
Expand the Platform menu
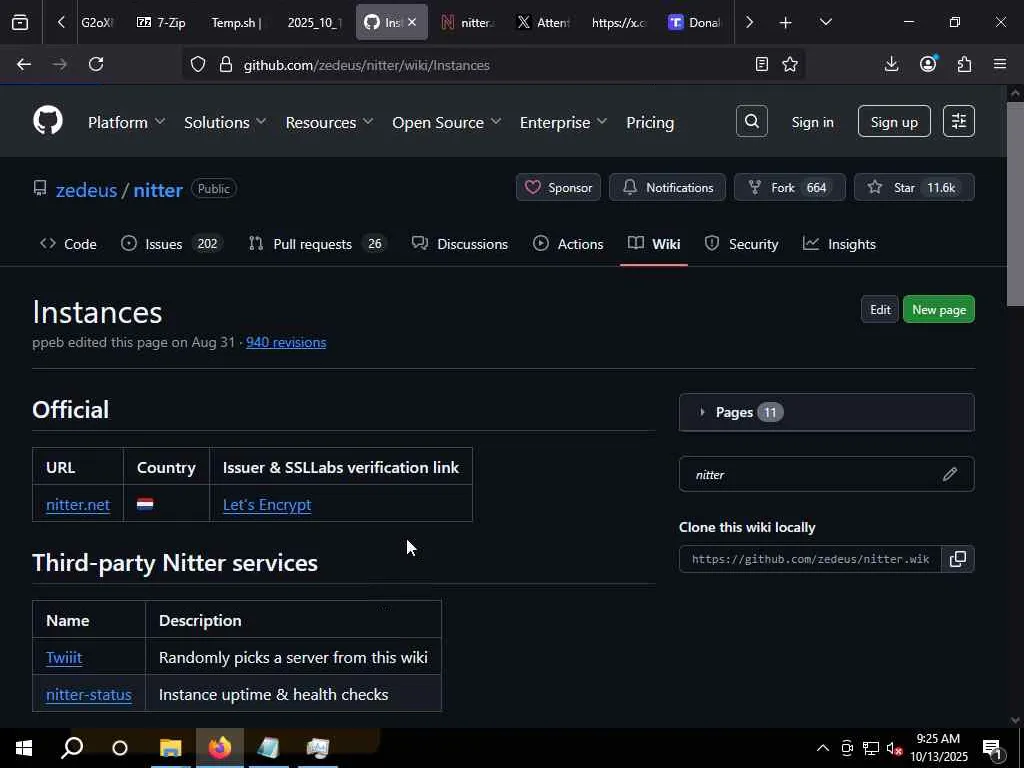(x=127, y=122)
